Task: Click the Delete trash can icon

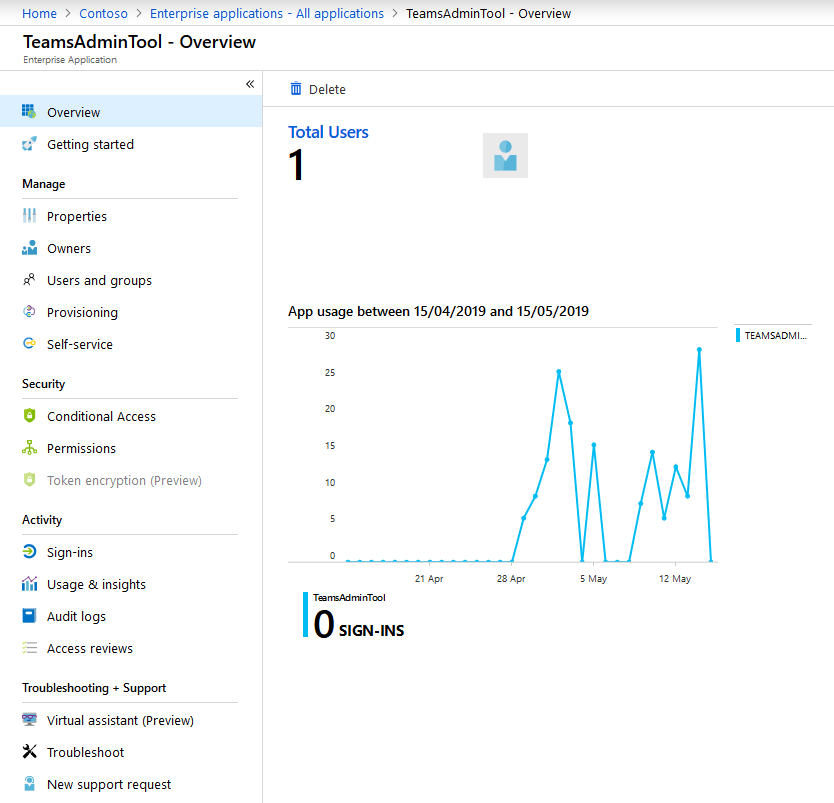Action: coord(296,89)
